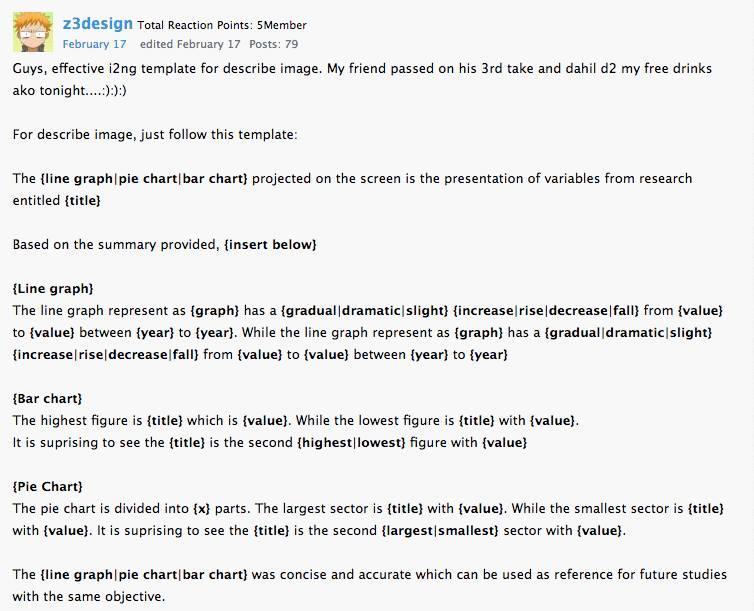
Task: Click the bold '{Bar chart}' section heading
Action: pyautogui.click(x=48, y=398)
